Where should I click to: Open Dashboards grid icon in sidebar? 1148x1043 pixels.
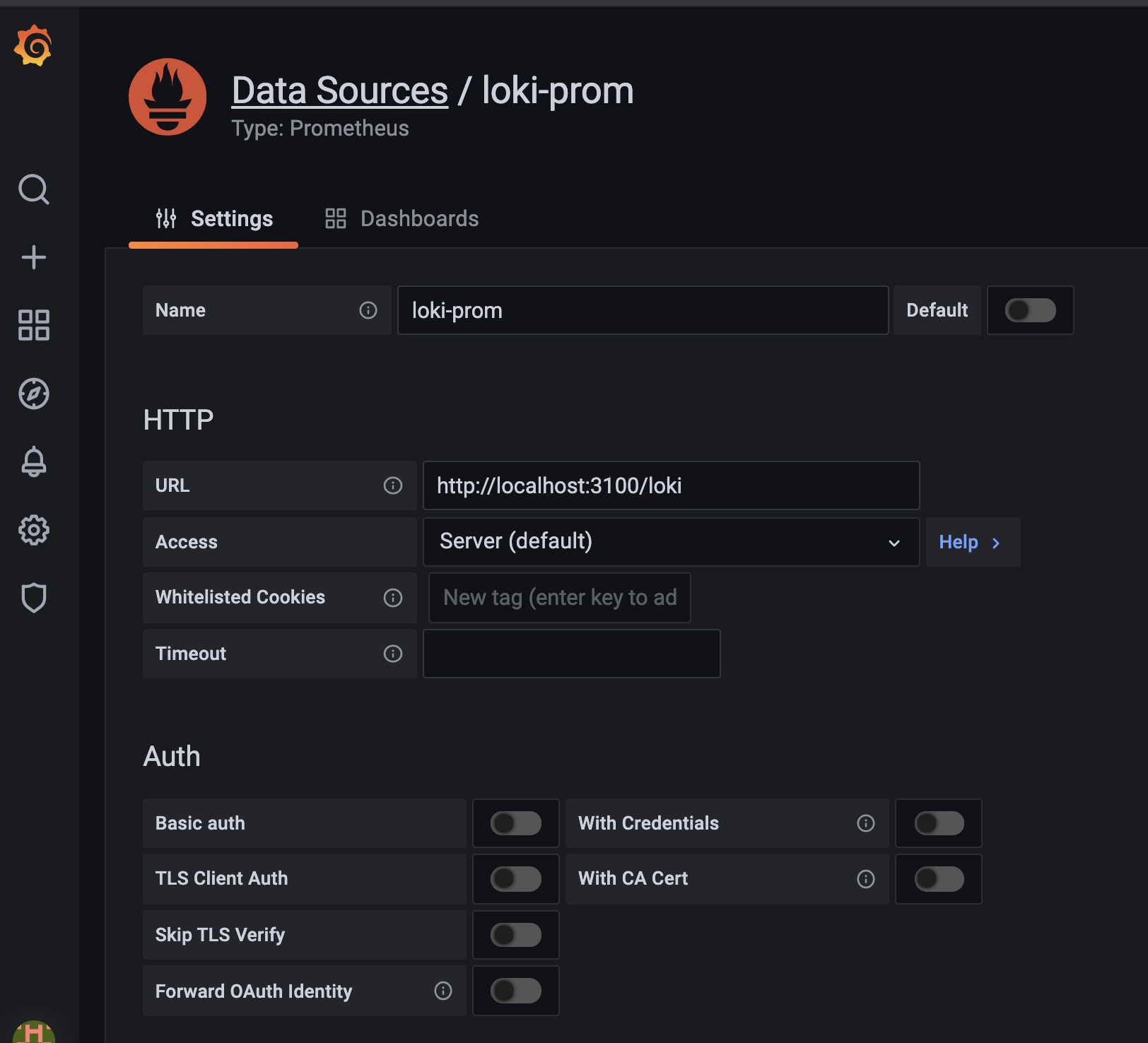(x=33, y=325)
